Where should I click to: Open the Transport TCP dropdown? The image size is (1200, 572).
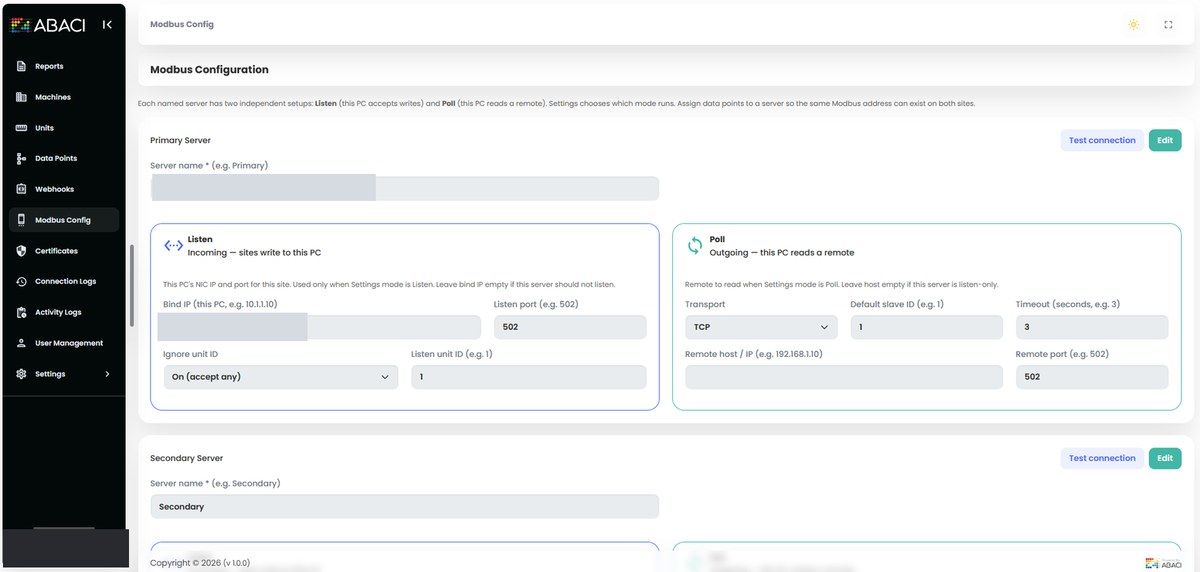pos(762,327)
